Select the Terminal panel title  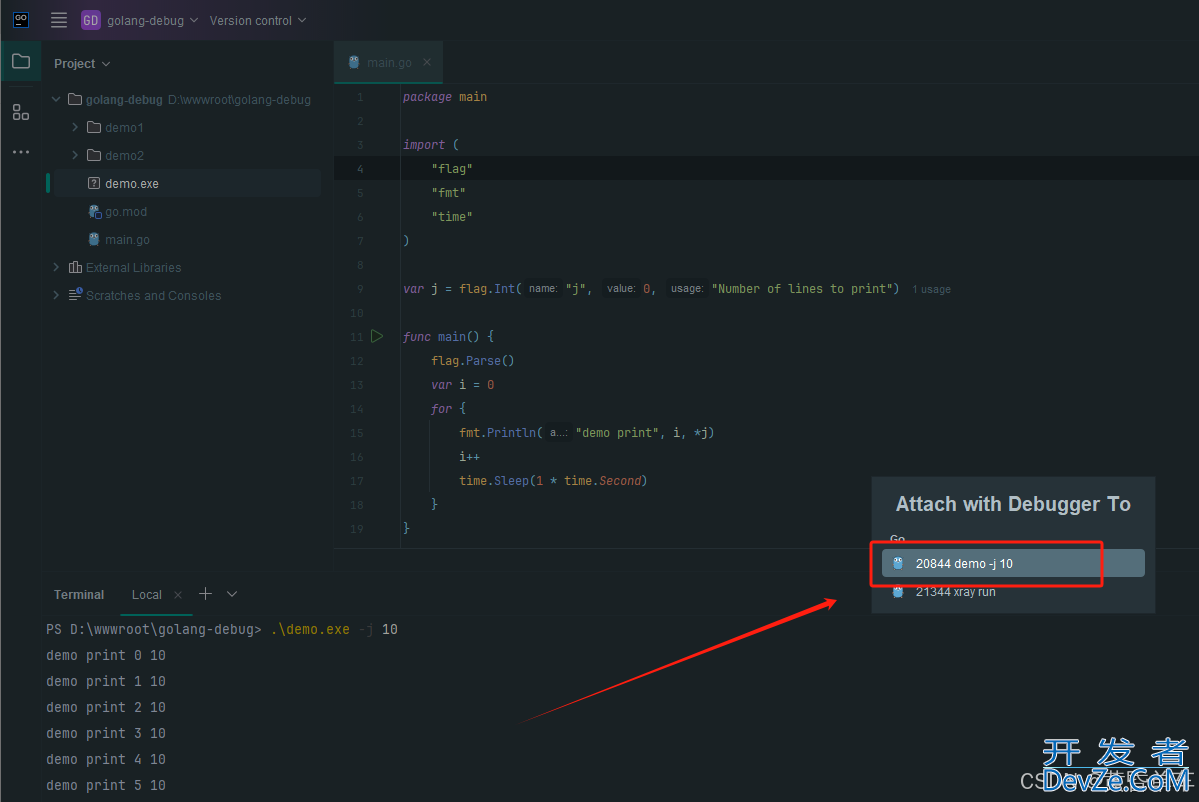79,595
